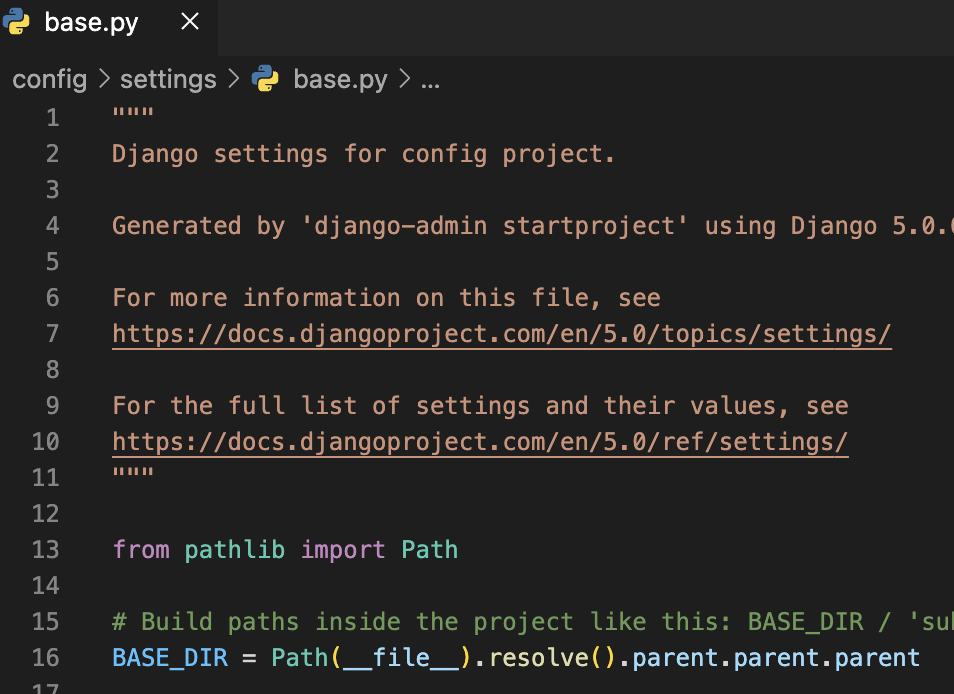
Task: Open the config breadcrumb folder
Action: [49, 79]
